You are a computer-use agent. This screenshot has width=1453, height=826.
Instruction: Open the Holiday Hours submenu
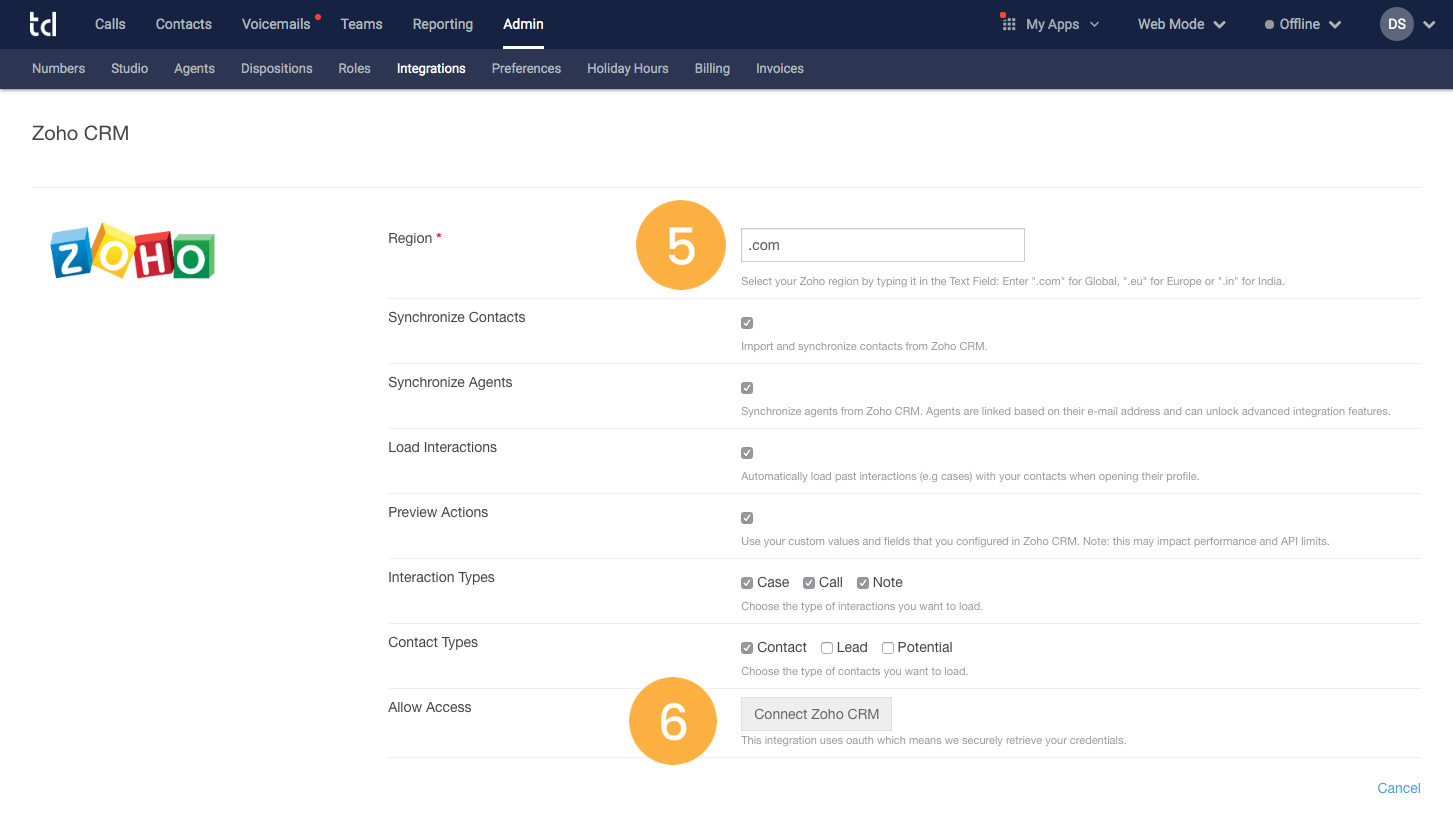coord(628,69)
